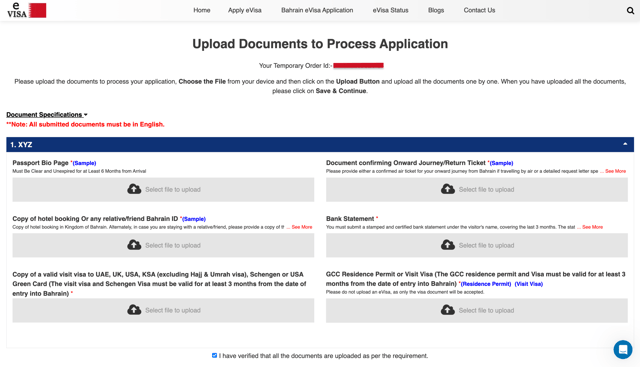The height and width of the screenshot is (367, 640).
Task: Open Bahrain eVisa Application page
Action: pyautogui.click(x=317, y=10)
